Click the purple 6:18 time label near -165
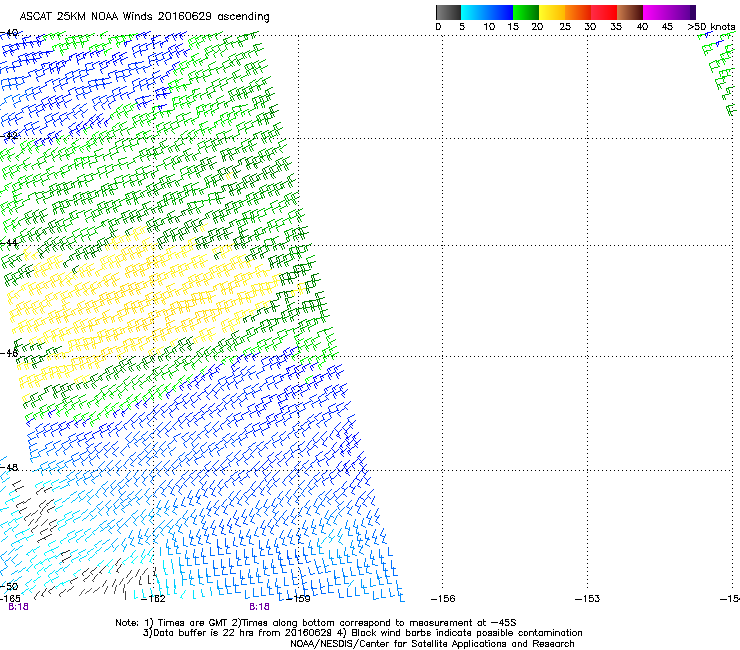This screenshot has width=740, height=650. pyautogui.click(x=18, y=607)
